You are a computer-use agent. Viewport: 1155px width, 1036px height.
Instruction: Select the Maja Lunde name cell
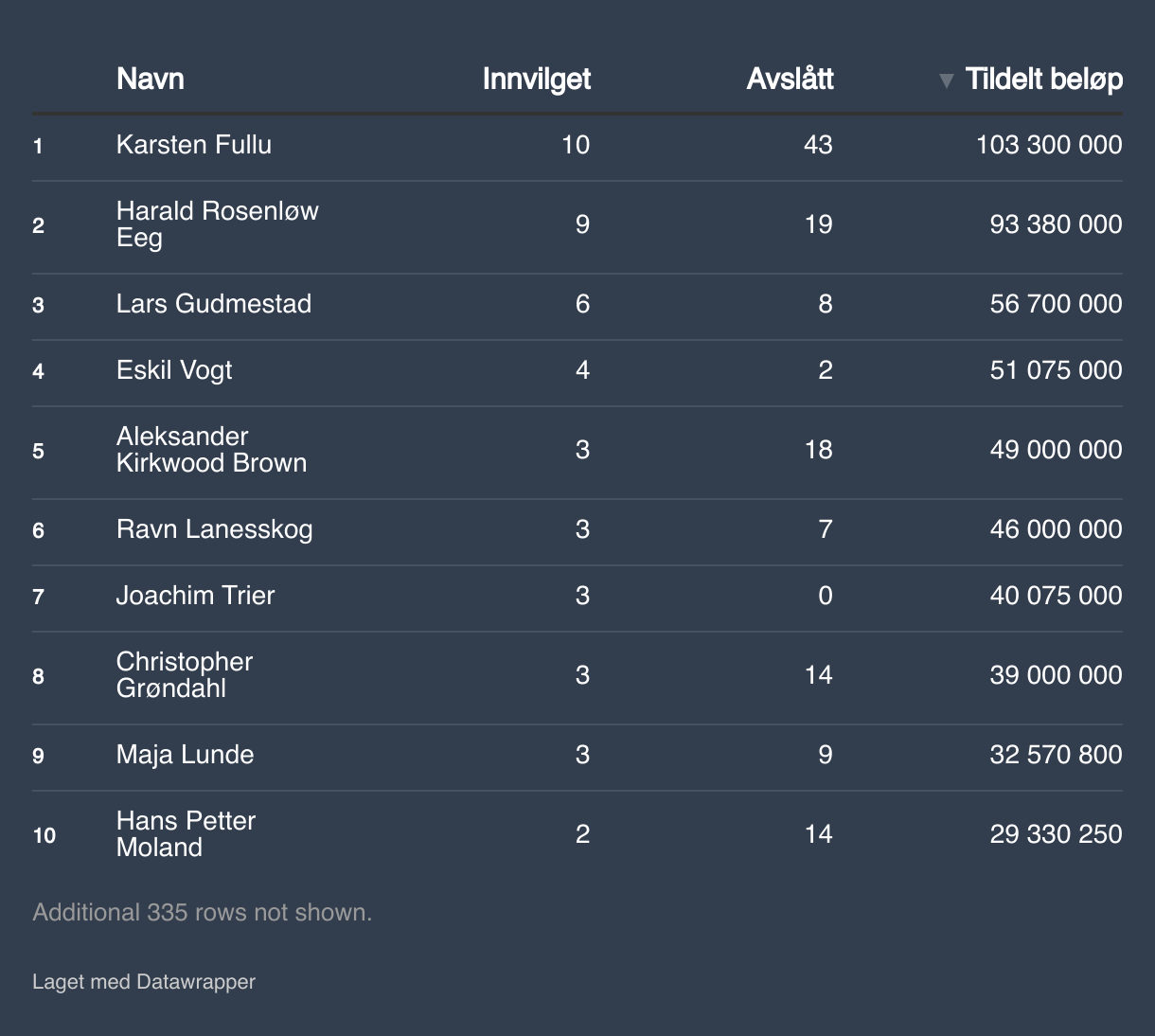point(185,755)
